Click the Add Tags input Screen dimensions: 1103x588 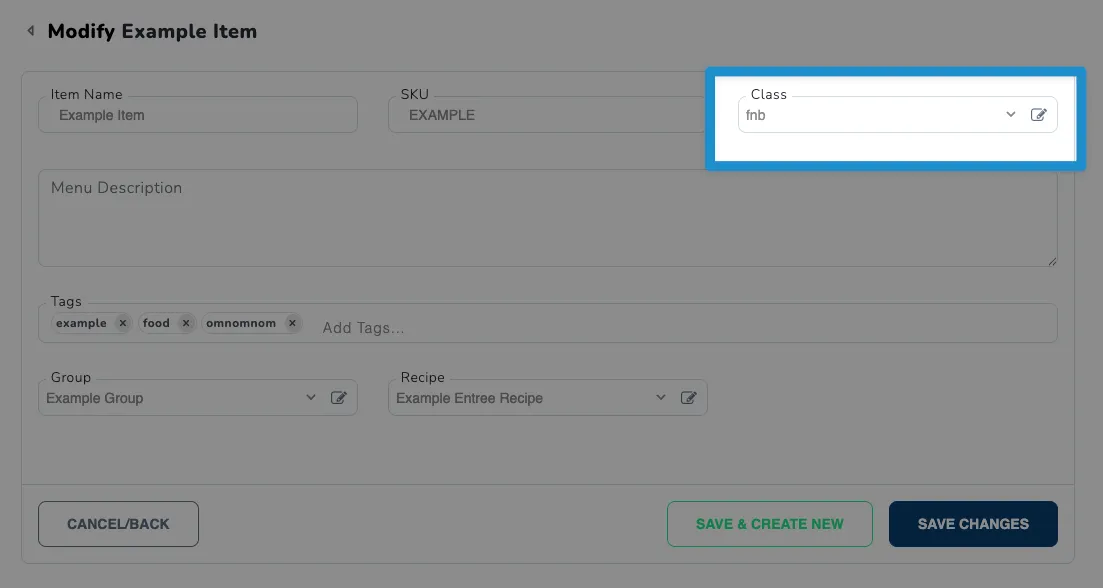pos(363,328)
